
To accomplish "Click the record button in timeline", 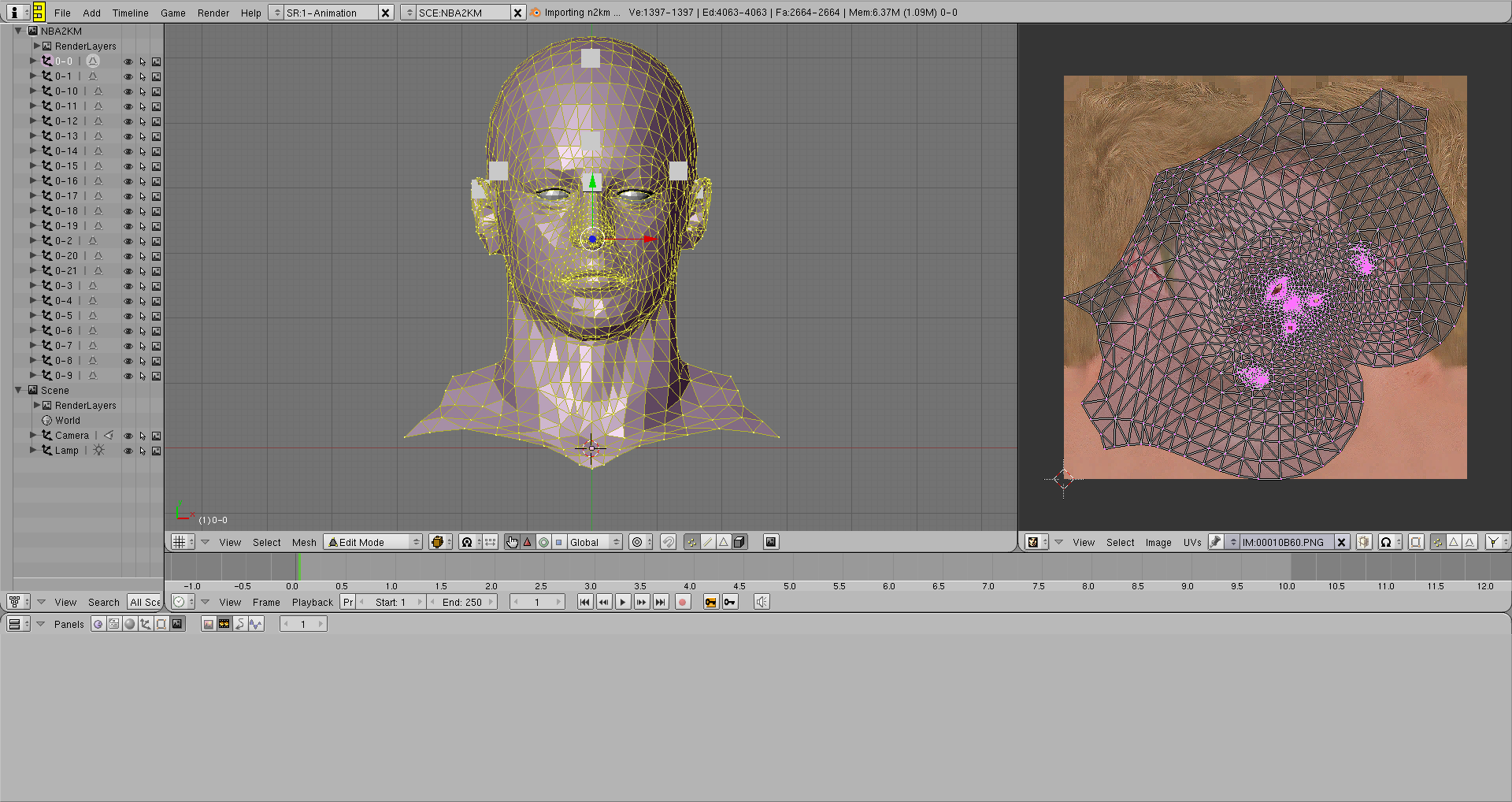I will point(683,602).
